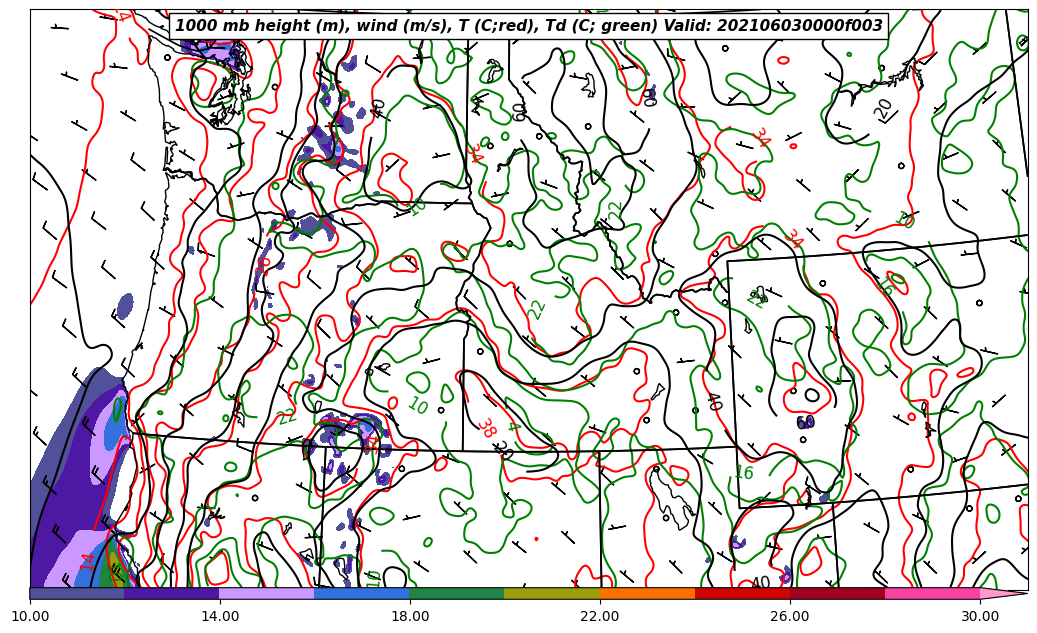1037x633 pixels.
Task: Click the olive 20–22 colorbar segment
Action: pyautogui.click(x=552, y=593)
